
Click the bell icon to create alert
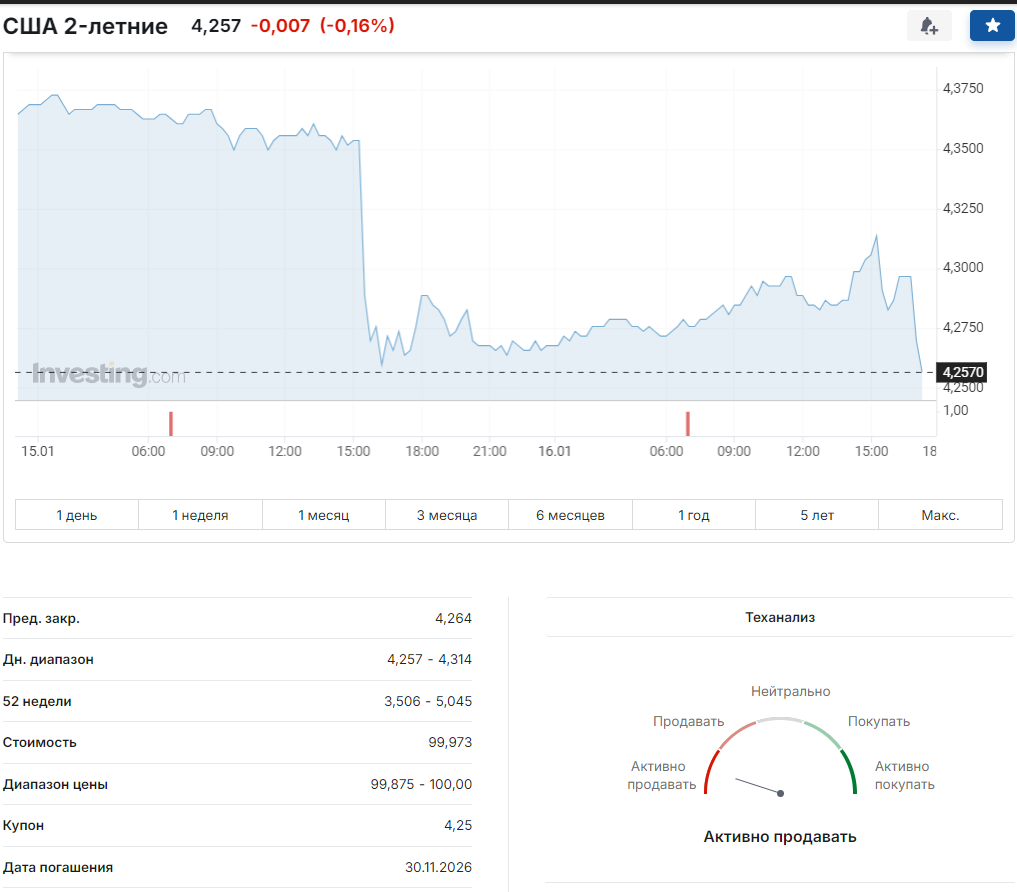pyautogui.click(x=929, y=26)
